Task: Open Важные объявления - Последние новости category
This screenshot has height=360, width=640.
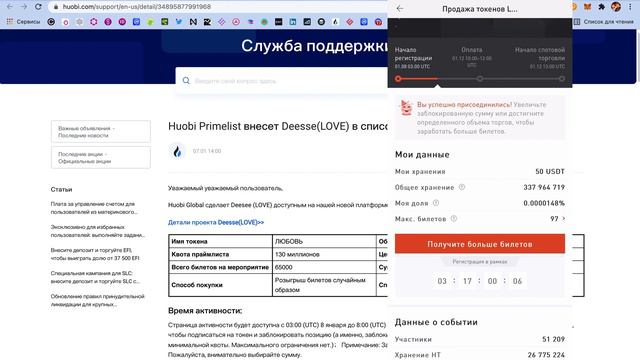Action: click(100, 131)
